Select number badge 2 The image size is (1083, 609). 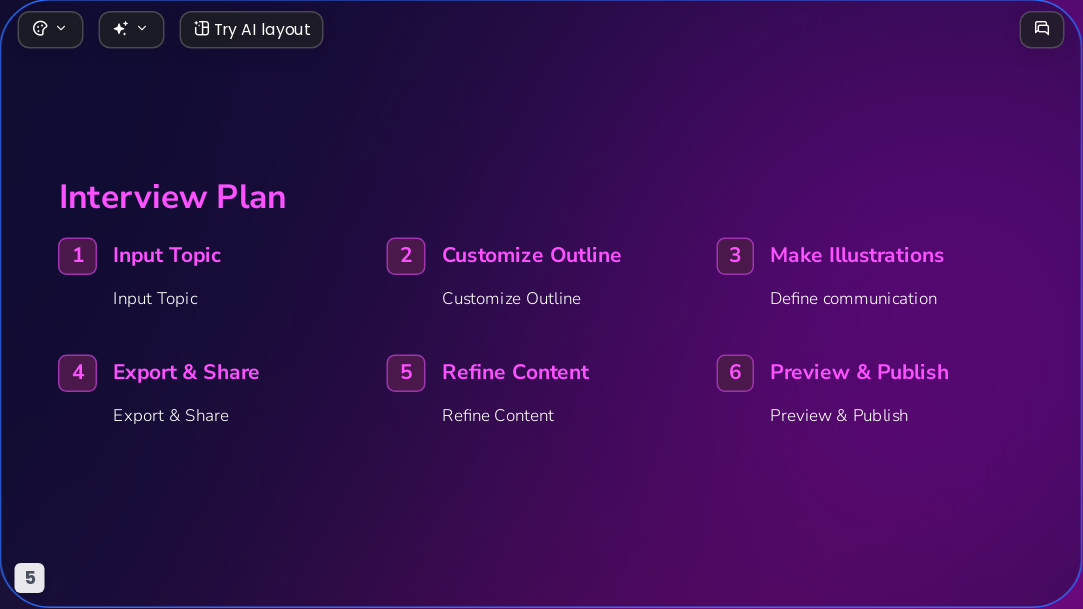click(406, 256)
